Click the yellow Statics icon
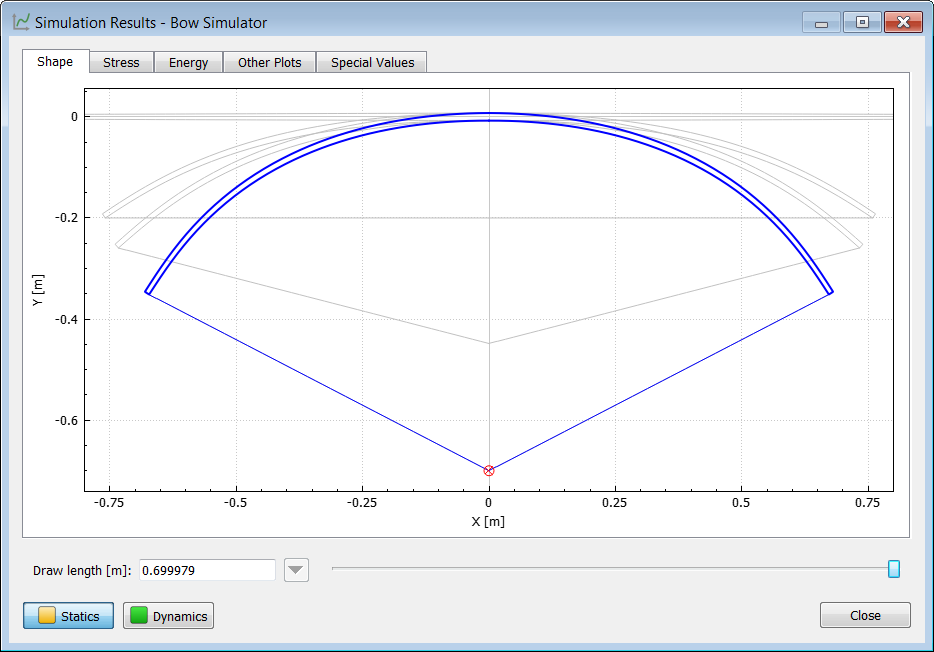 point(46,615)
